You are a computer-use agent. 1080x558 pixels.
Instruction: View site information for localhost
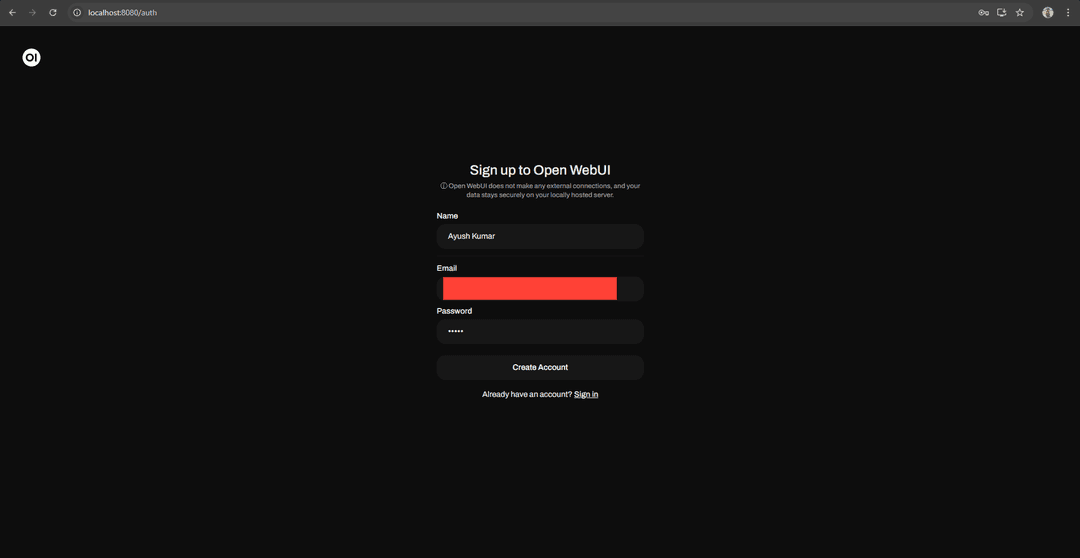coord(77,12)
